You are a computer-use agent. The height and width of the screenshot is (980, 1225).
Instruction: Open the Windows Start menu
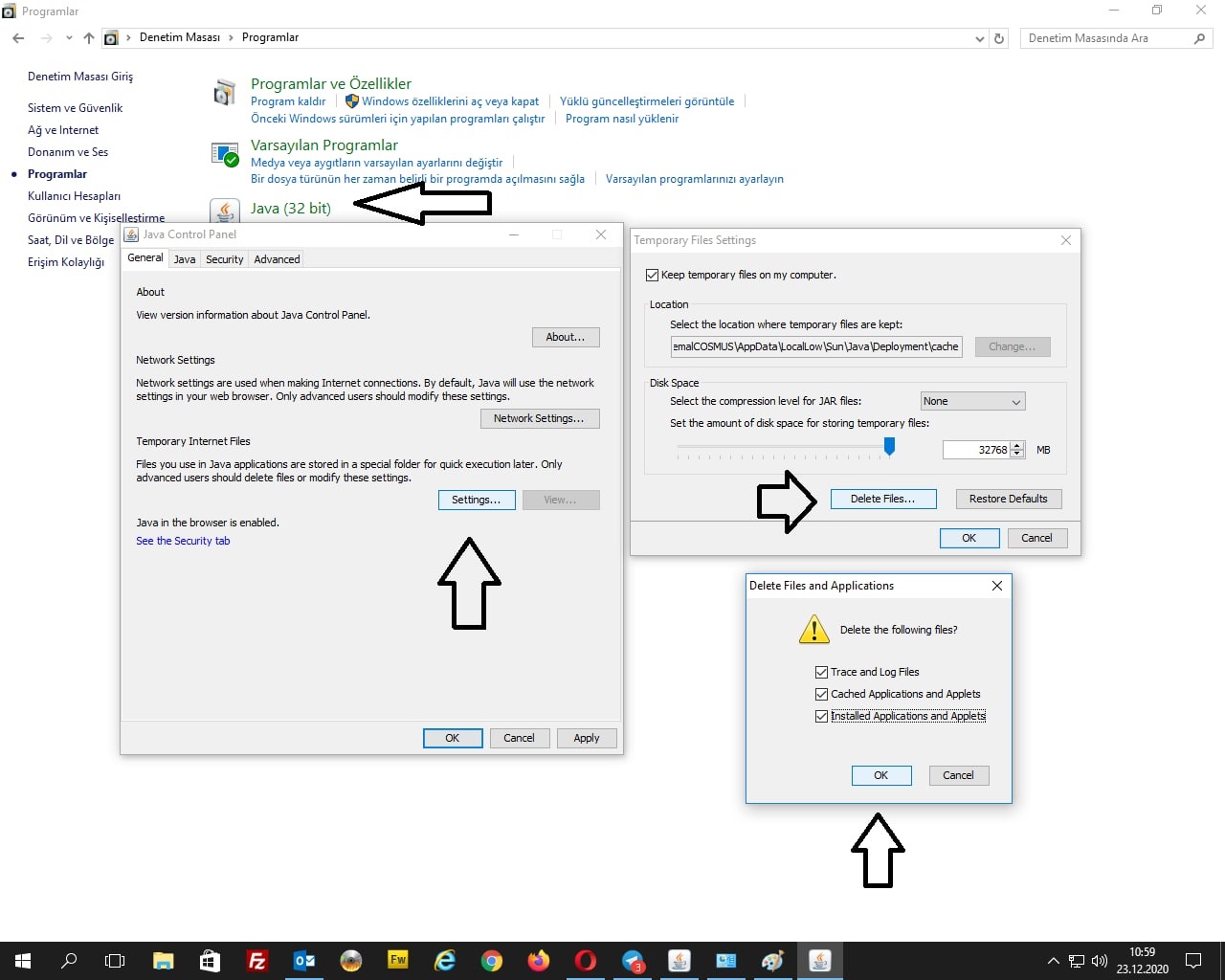click(23, 961)
